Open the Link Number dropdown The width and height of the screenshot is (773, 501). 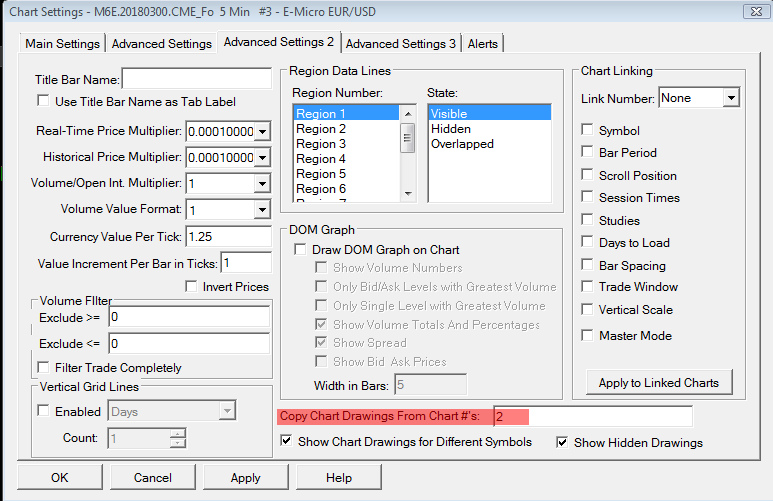pyautogui.click(x=731, y=98)
